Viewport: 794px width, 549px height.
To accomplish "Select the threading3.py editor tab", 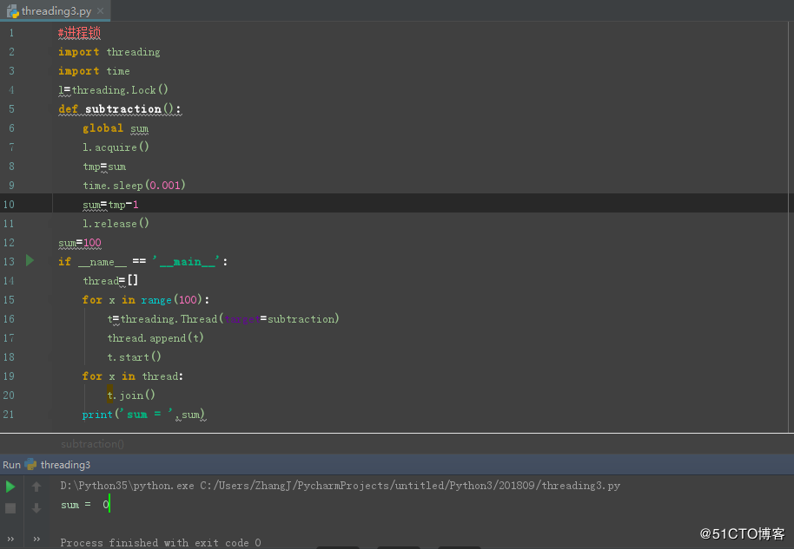I will [x=55, y=11].
